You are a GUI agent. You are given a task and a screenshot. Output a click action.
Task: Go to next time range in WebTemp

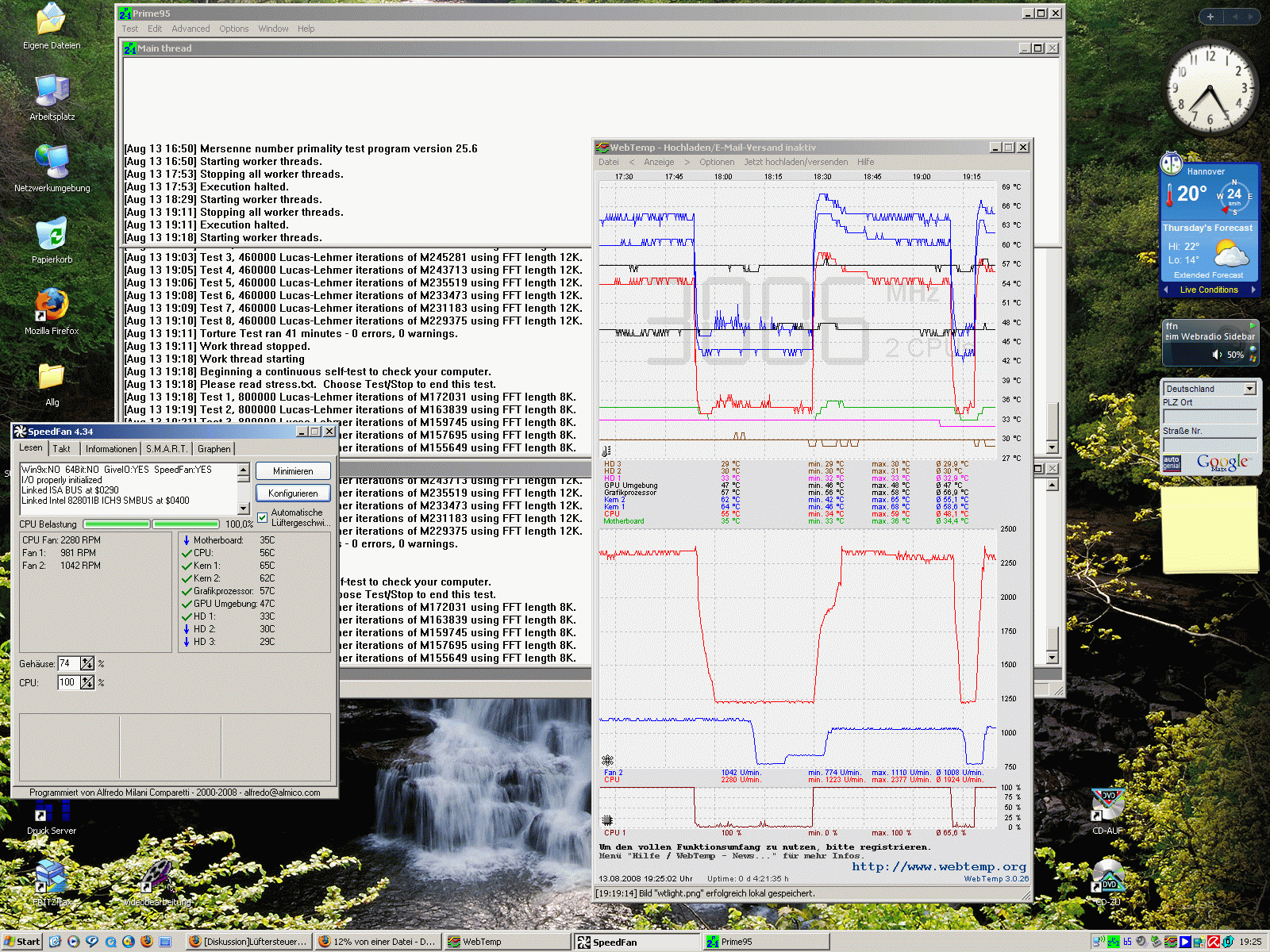(687, 162)
